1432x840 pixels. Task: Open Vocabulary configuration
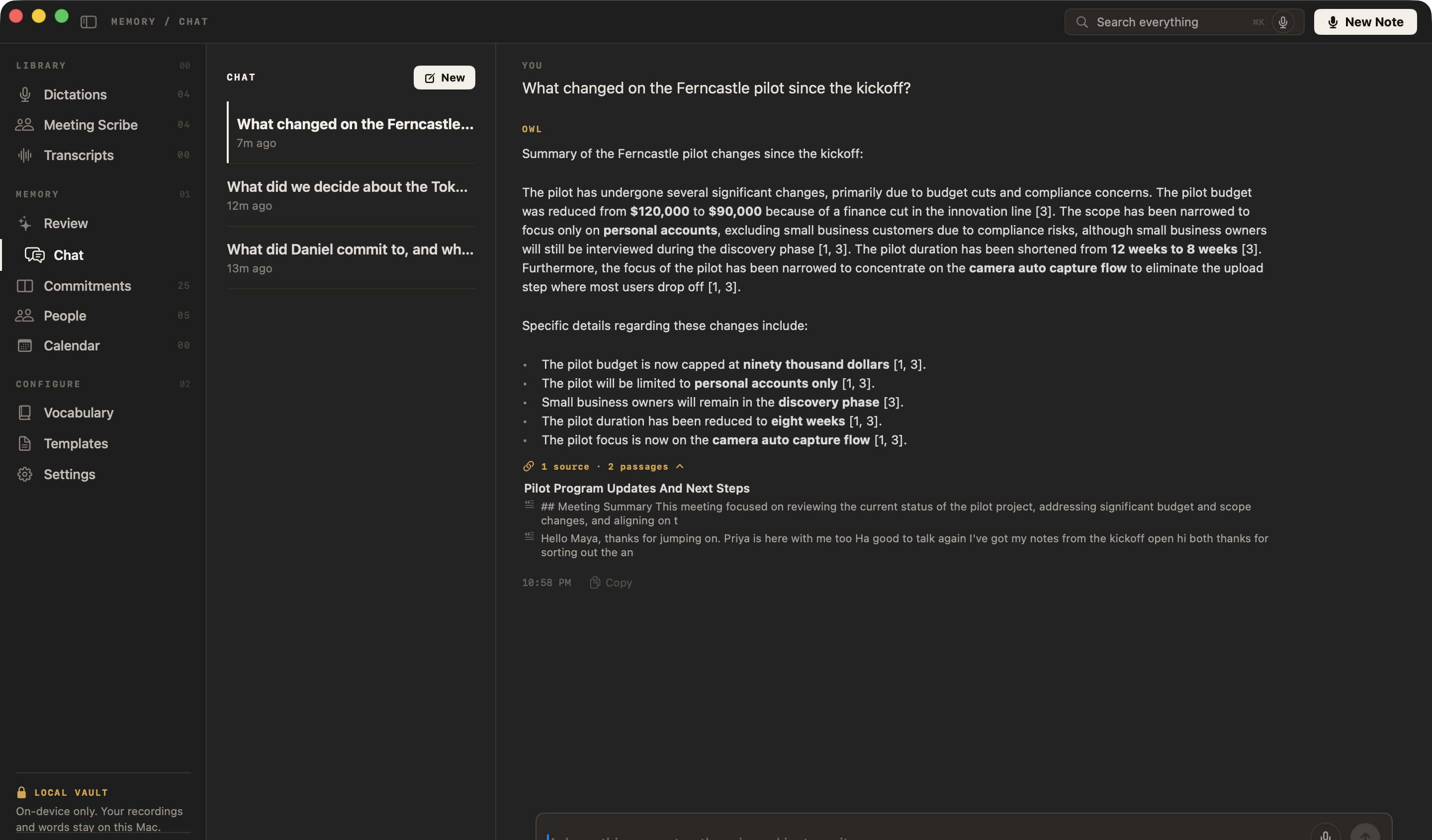coord(103,413)
